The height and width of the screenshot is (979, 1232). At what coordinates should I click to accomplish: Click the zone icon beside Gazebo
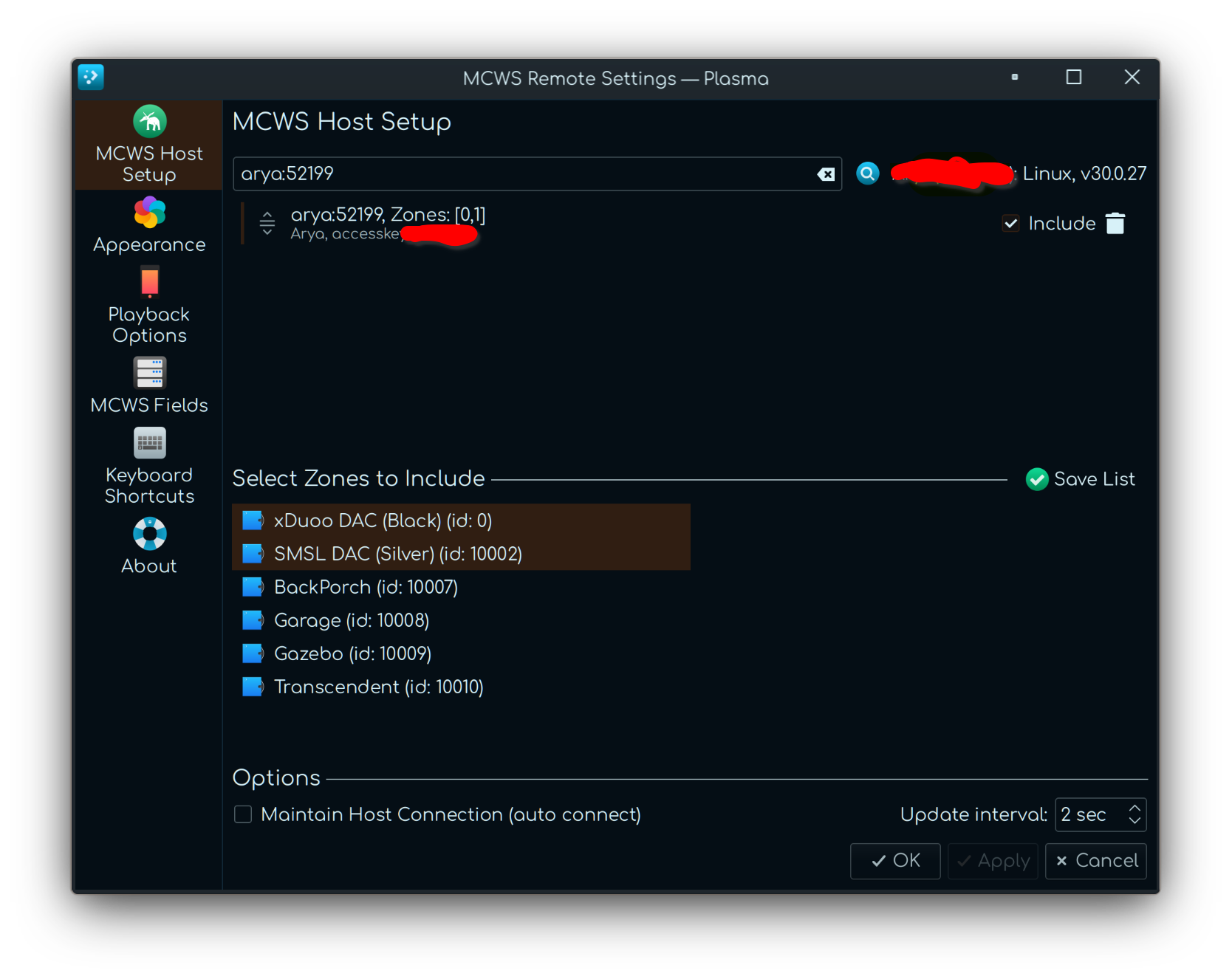[x=253, y=653]
